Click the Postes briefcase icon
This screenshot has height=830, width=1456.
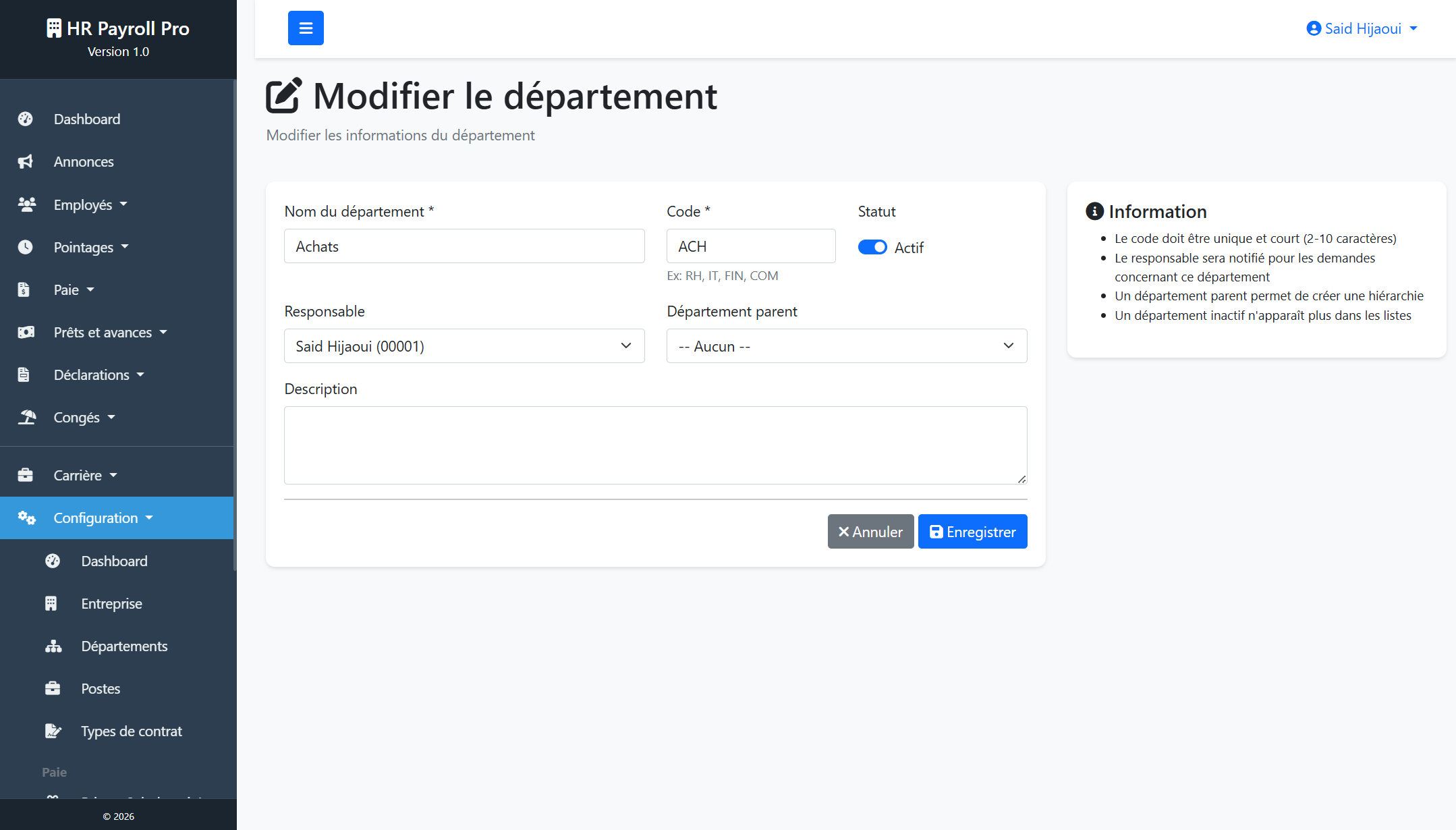(x=53, y=688)
